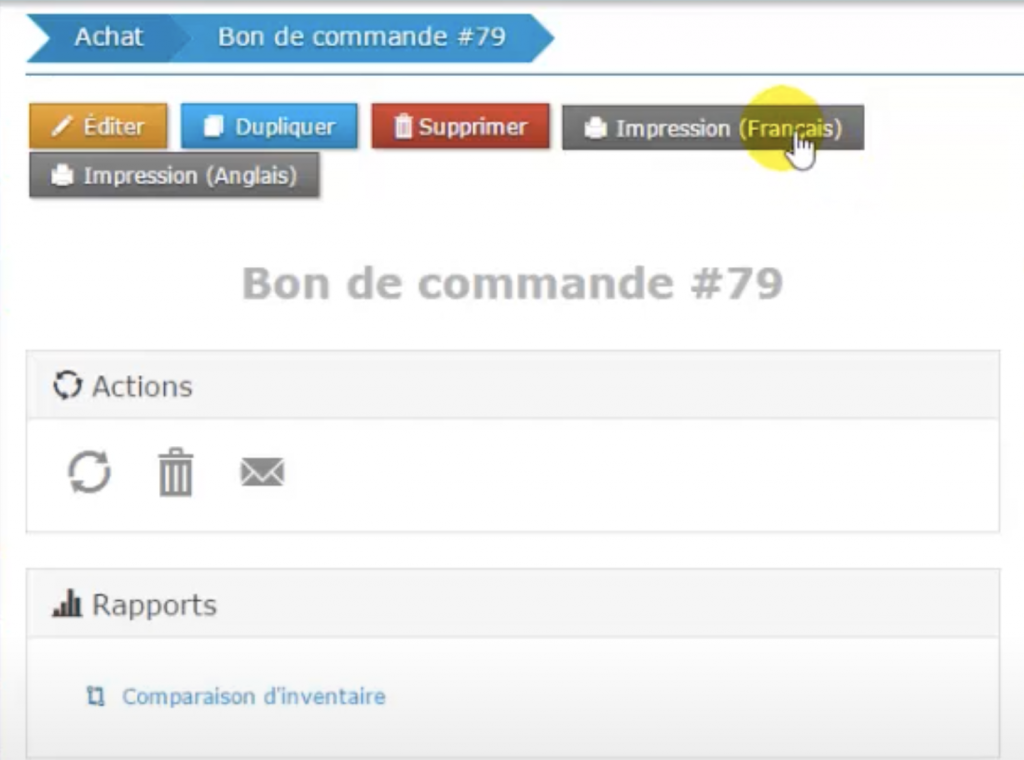Image resolution: width=1024 pixels, height=760 pixels.
Task: Click the icon left of Comparaison d'inventaire
Action: [x=96, y=696]
